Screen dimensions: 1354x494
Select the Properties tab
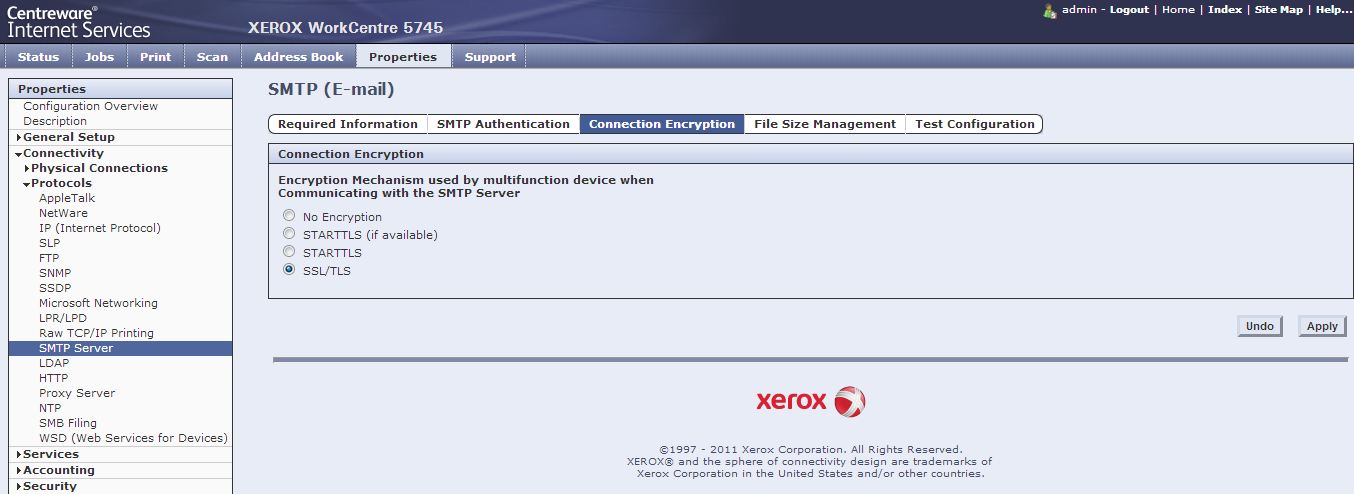403,57
